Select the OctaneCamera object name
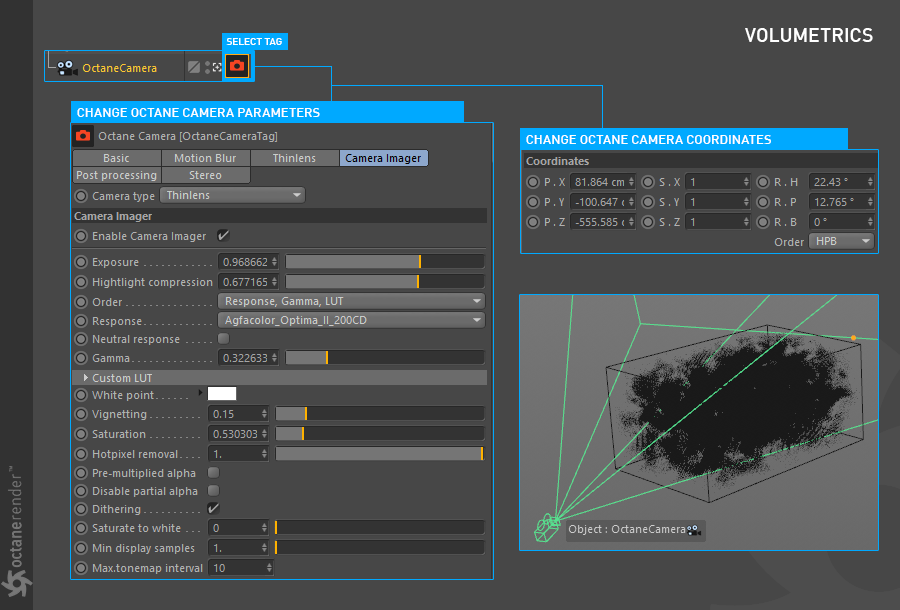 (x=119, y=68)
